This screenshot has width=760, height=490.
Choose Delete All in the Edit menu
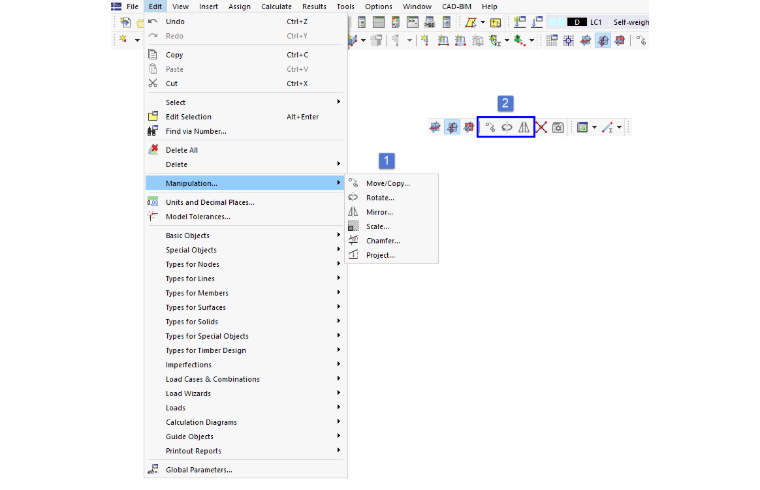click(x=244, y=150)
